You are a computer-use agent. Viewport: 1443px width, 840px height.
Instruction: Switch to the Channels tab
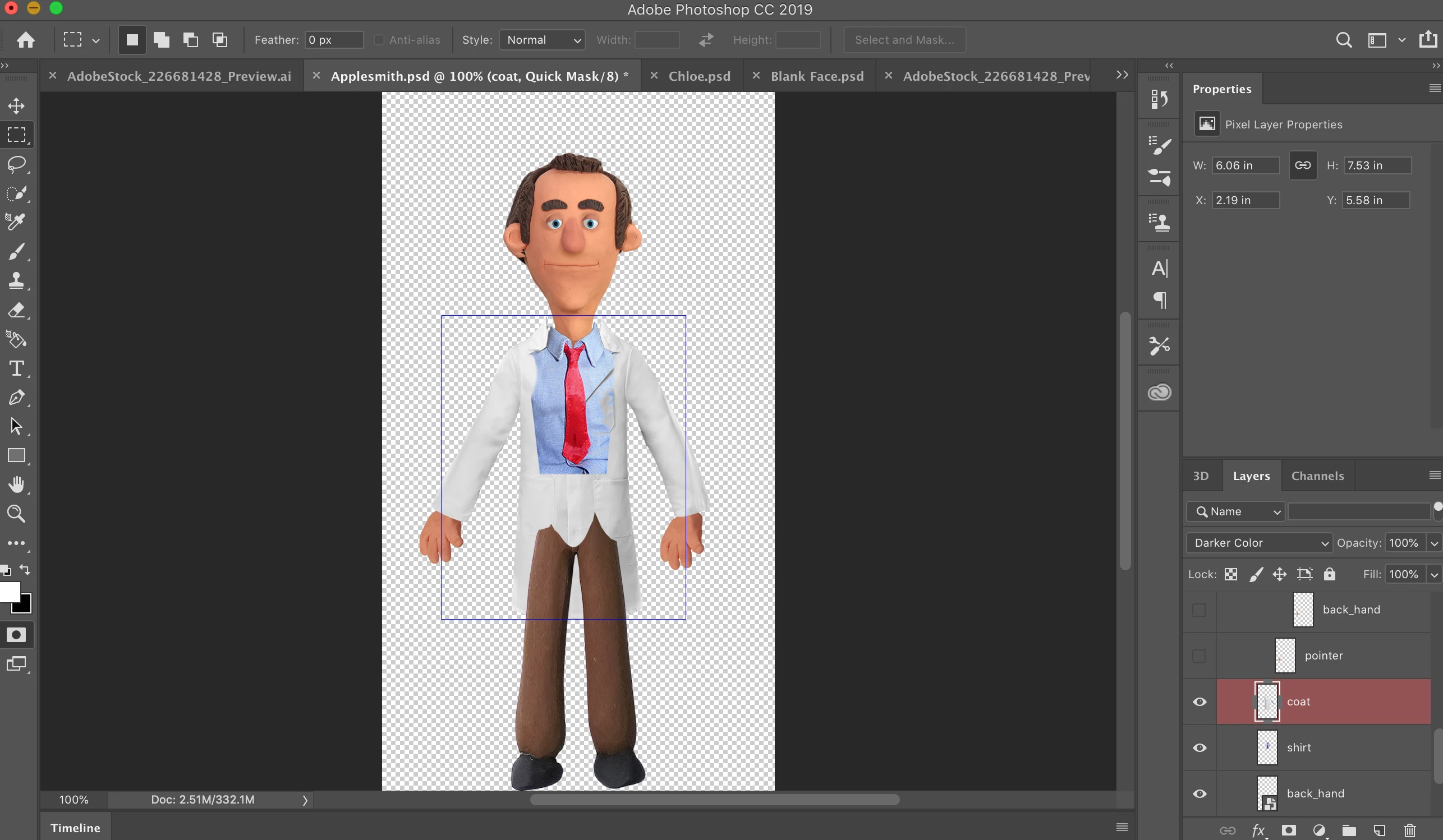1317,476
